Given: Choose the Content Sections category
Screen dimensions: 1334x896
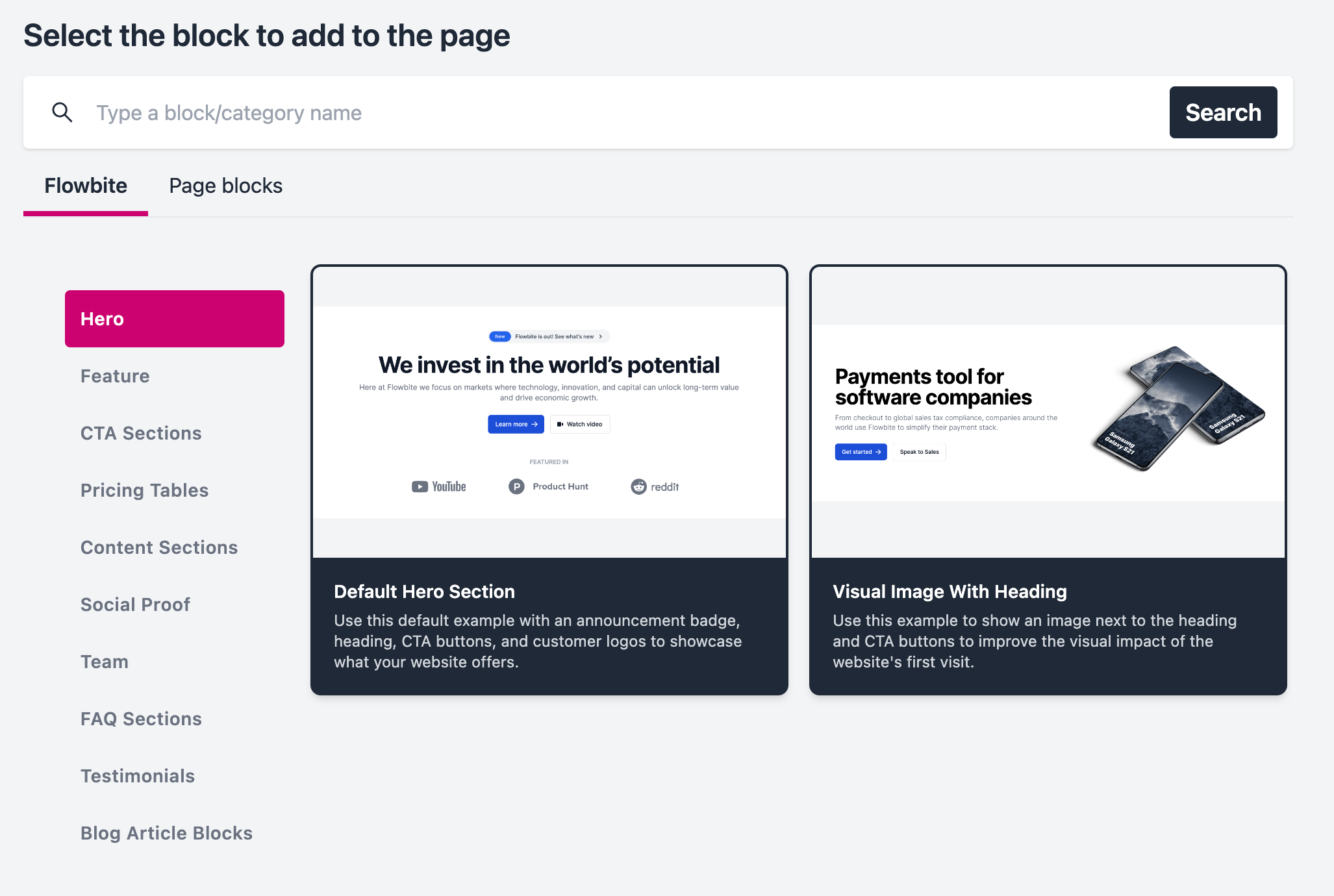Looking at the screenshot, I should 175,547.
